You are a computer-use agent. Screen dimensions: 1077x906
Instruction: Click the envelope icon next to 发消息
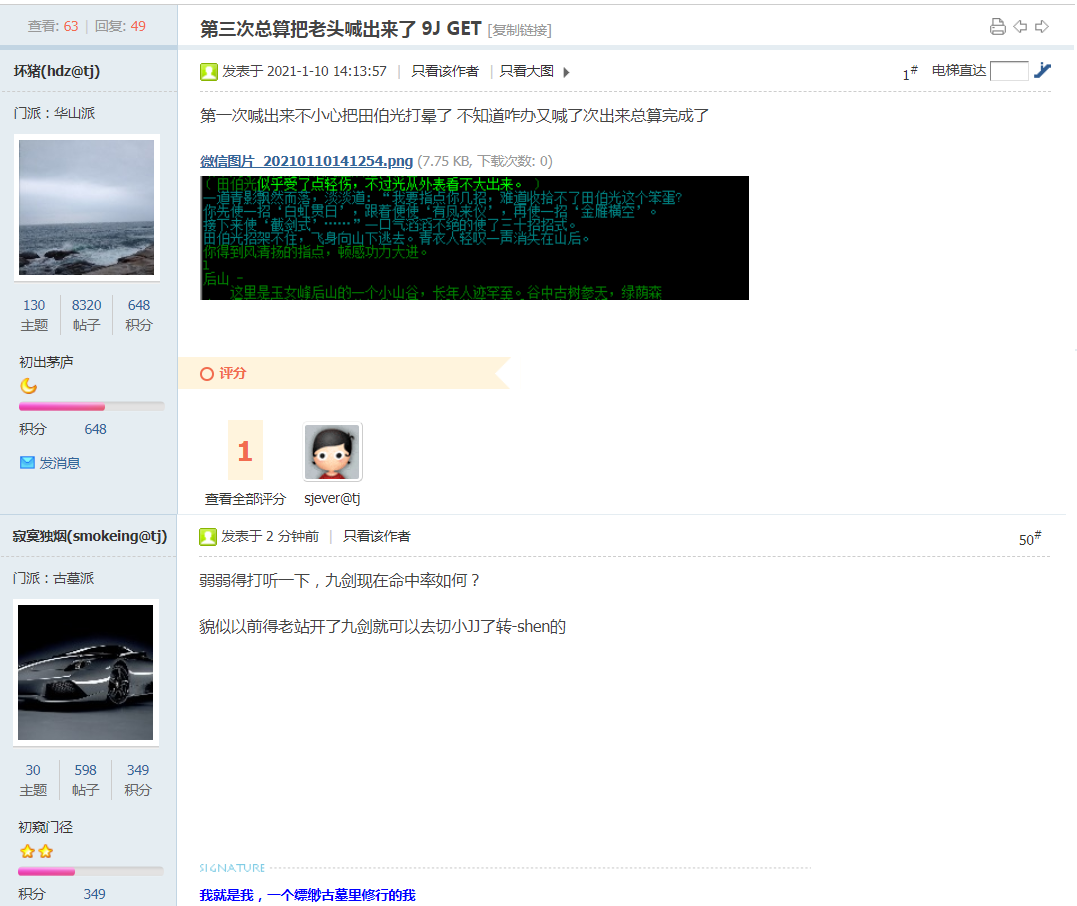click(x=27, y=462)
